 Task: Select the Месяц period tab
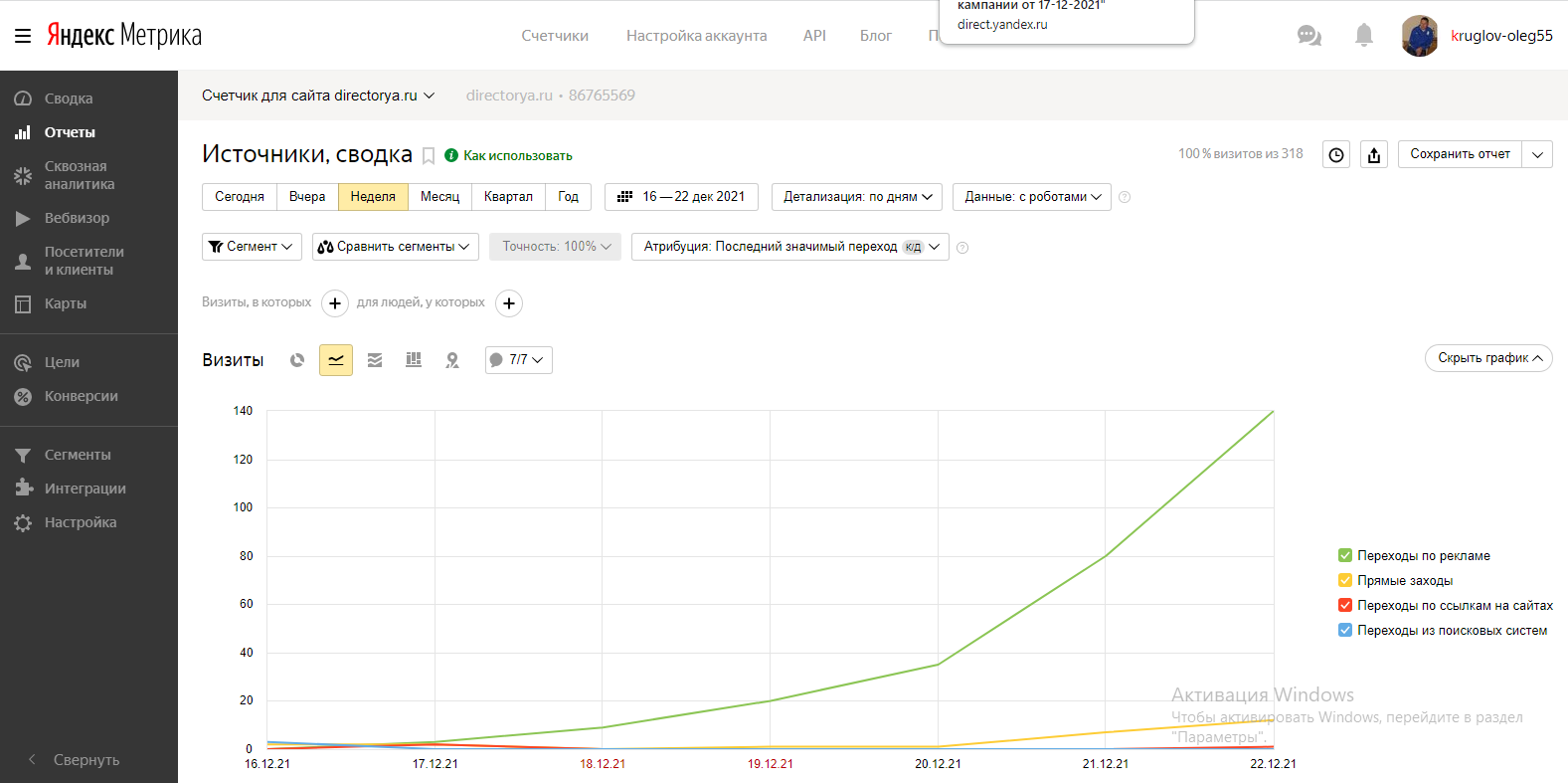(x=439, y=197)
